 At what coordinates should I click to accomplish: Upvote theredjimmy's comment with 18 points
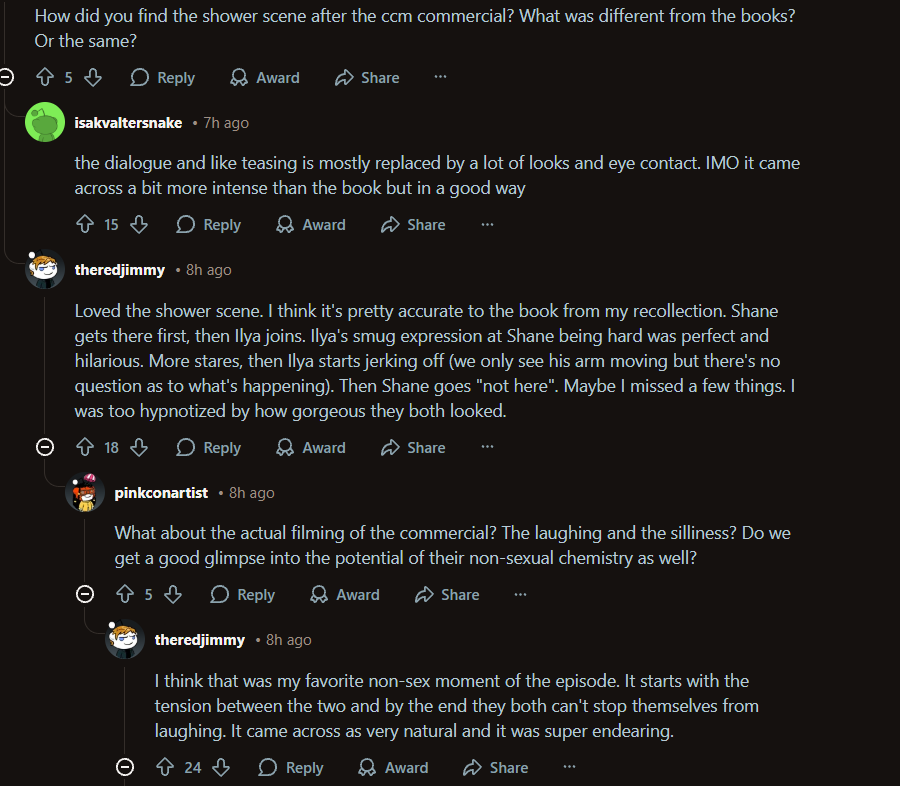(x=85, y=448)
